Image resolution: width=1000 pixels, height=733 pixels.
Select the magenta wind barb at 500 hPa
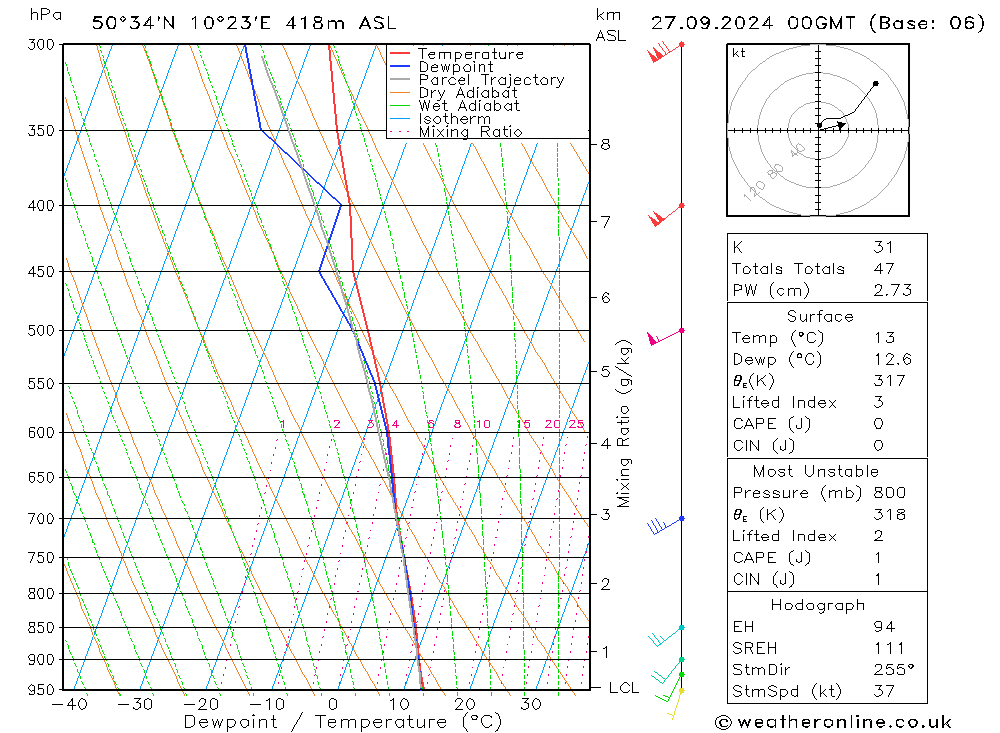[666, 336]
